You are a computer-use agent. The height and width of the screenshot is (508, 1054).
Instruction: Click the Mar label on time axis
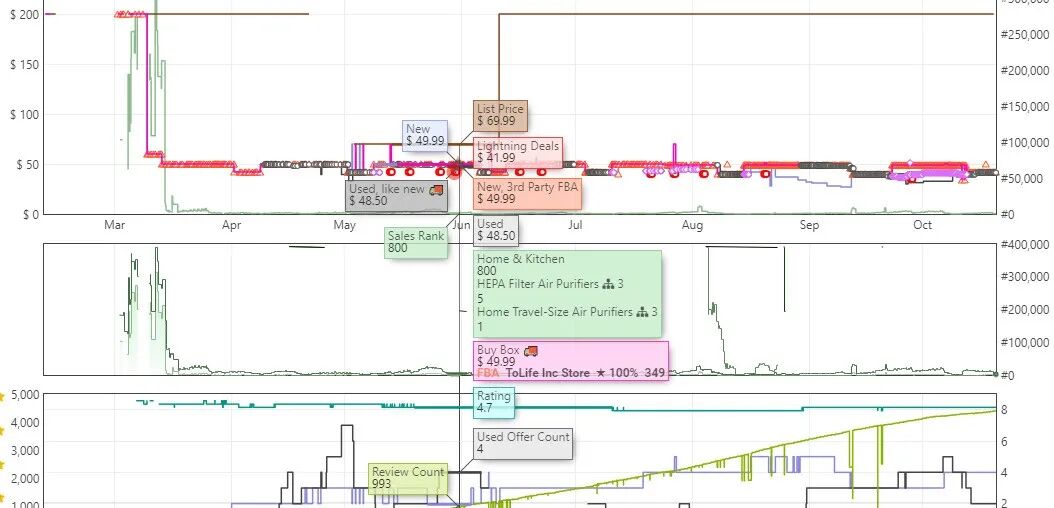coord(114,225)
